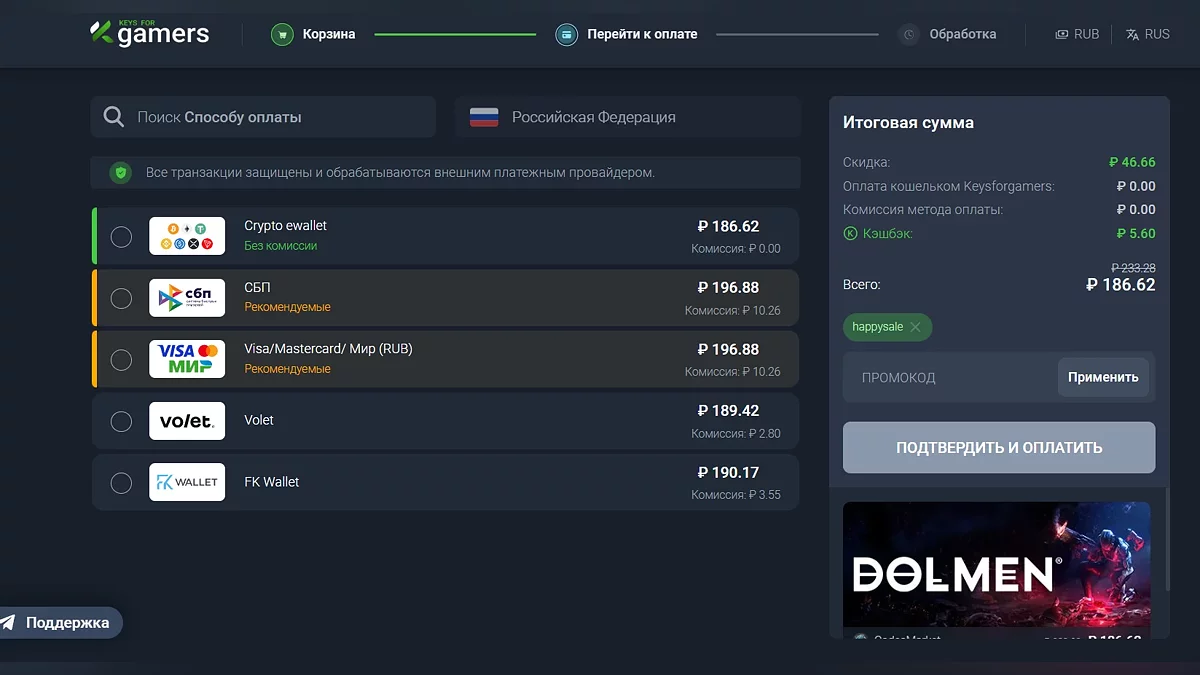Open the RUB currency selector
1200x675 pixels.
click(x=1077, y=34)
